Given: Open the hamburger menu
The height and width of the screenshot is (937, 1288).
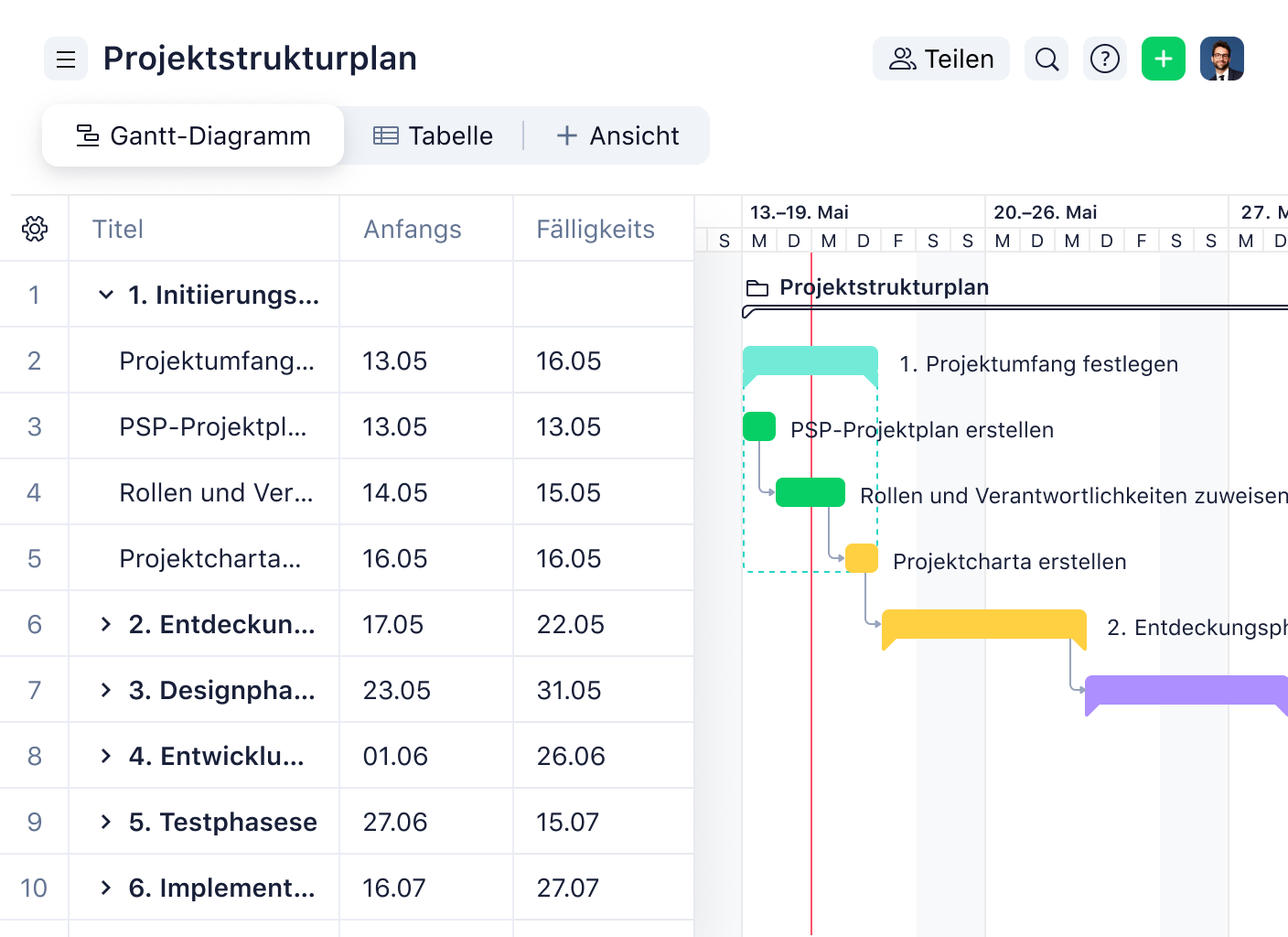Looking at the screenshot, I should (66, 59).
